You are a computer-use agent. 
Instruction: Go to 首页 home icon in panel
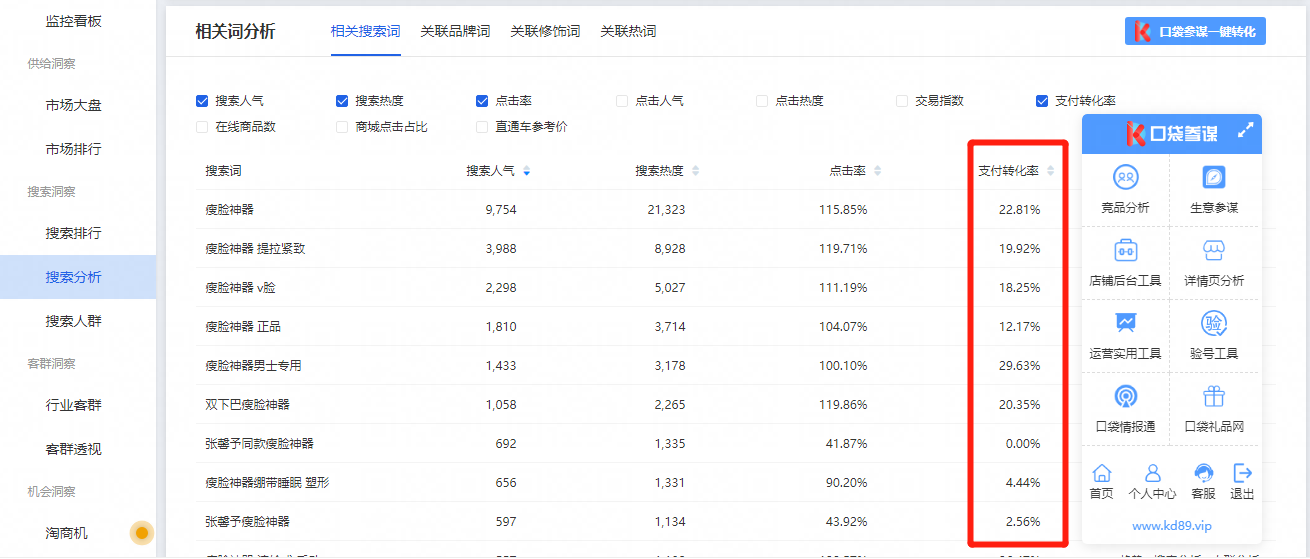pyautogui.click(x=1101, y=473)
